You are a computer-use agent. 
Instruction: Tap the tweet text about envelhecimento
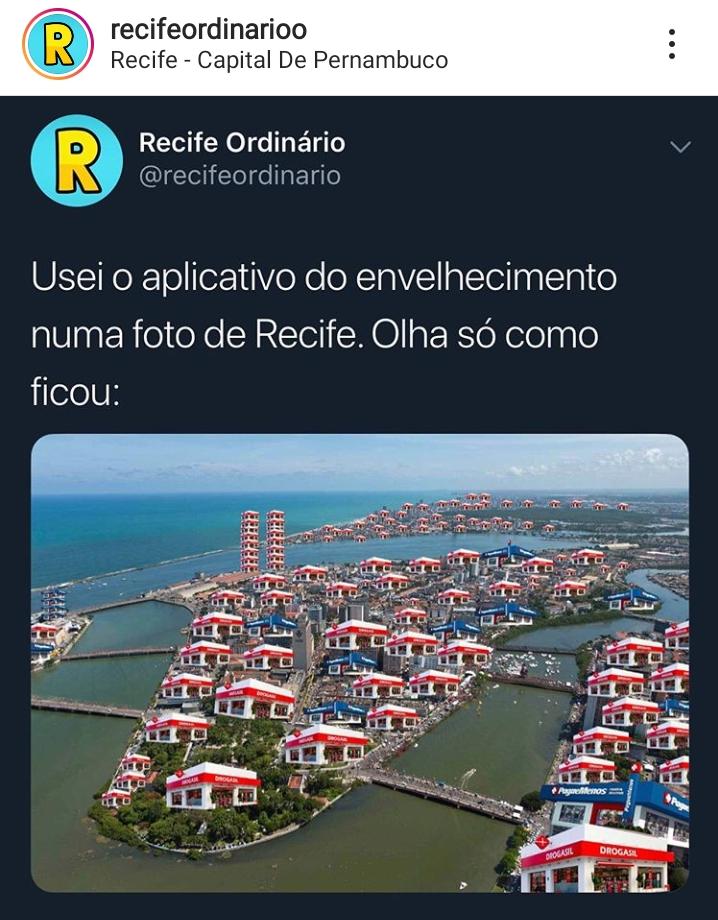pyautogui.click(x=324, y=334)
